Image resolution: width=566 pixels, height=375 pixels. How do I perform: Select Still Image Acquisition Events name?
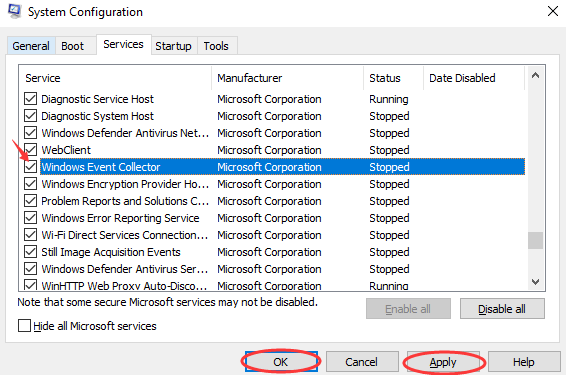[111, 252]
